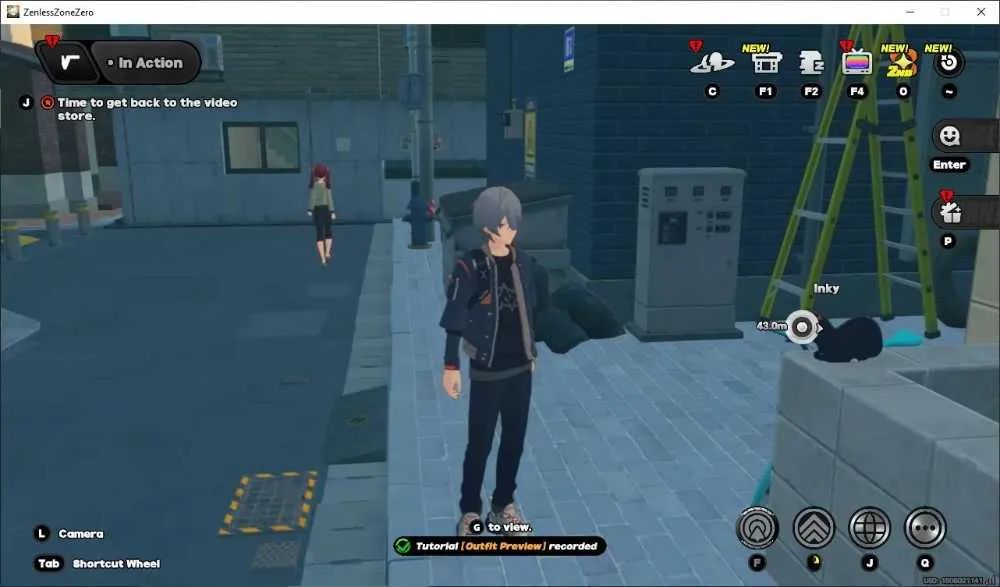Viewport: 1000px width, 587px height.
Task: Open the gift box icon above P
Action: coord(950,213)
